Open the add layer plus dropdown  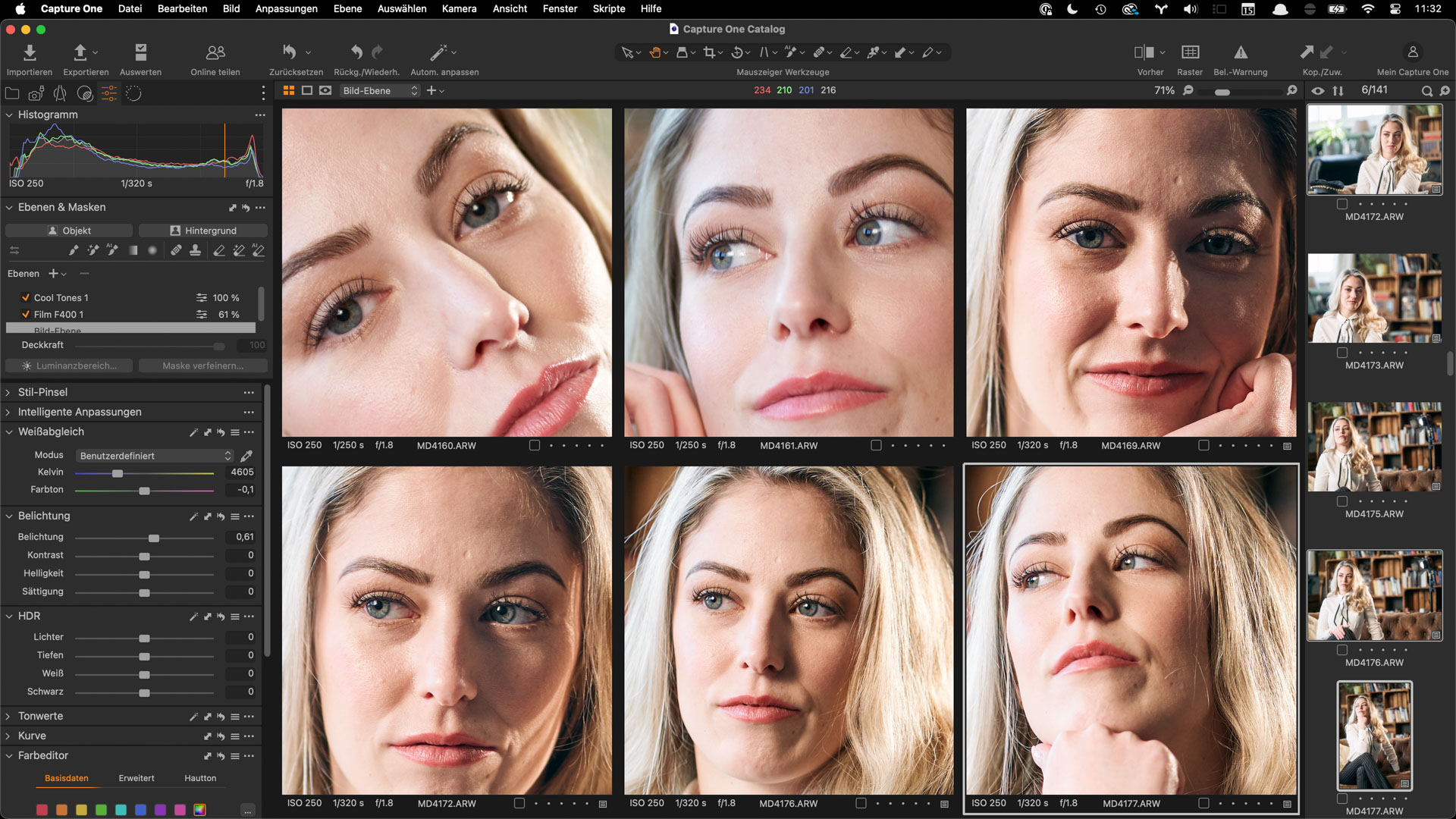57,274
